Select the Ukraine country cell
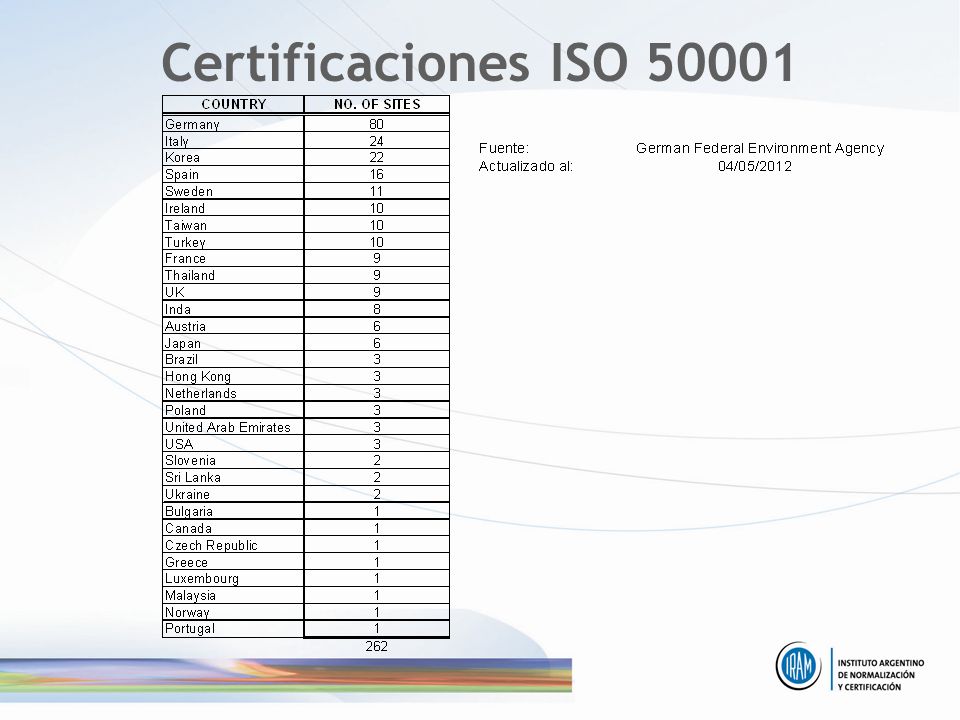This screenshot has width=960, height=720. (233, 494)
